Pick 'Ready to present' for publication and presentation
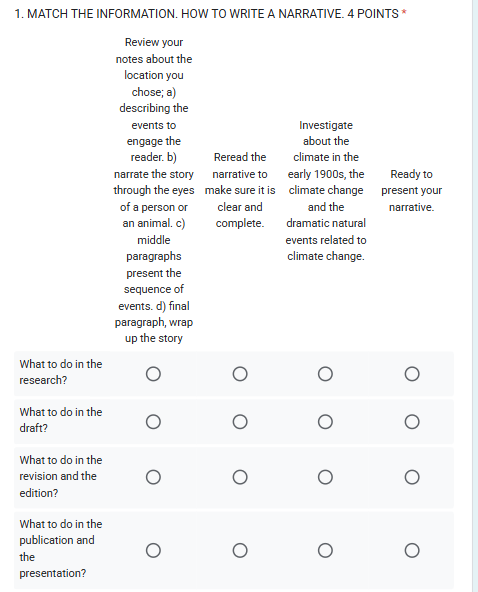 pos(412,550)
